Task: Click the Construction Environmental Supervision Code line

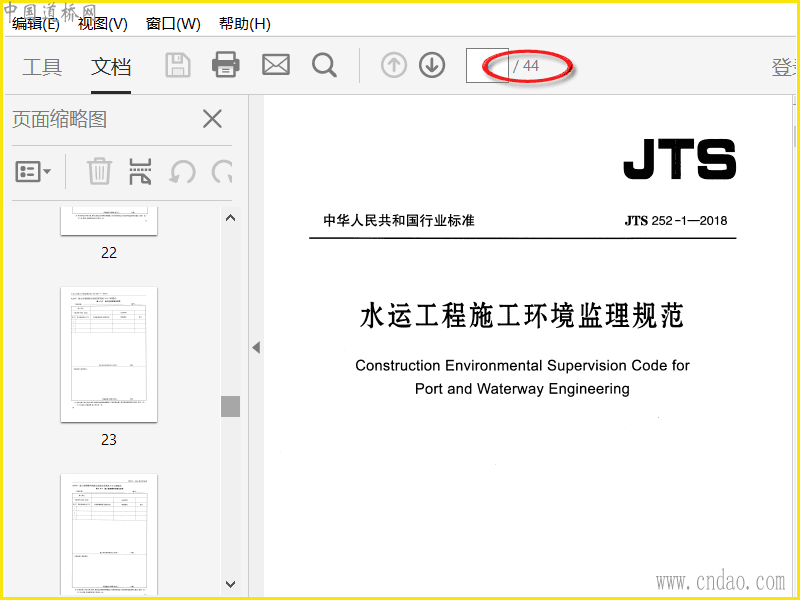Action: coord(522,365)
